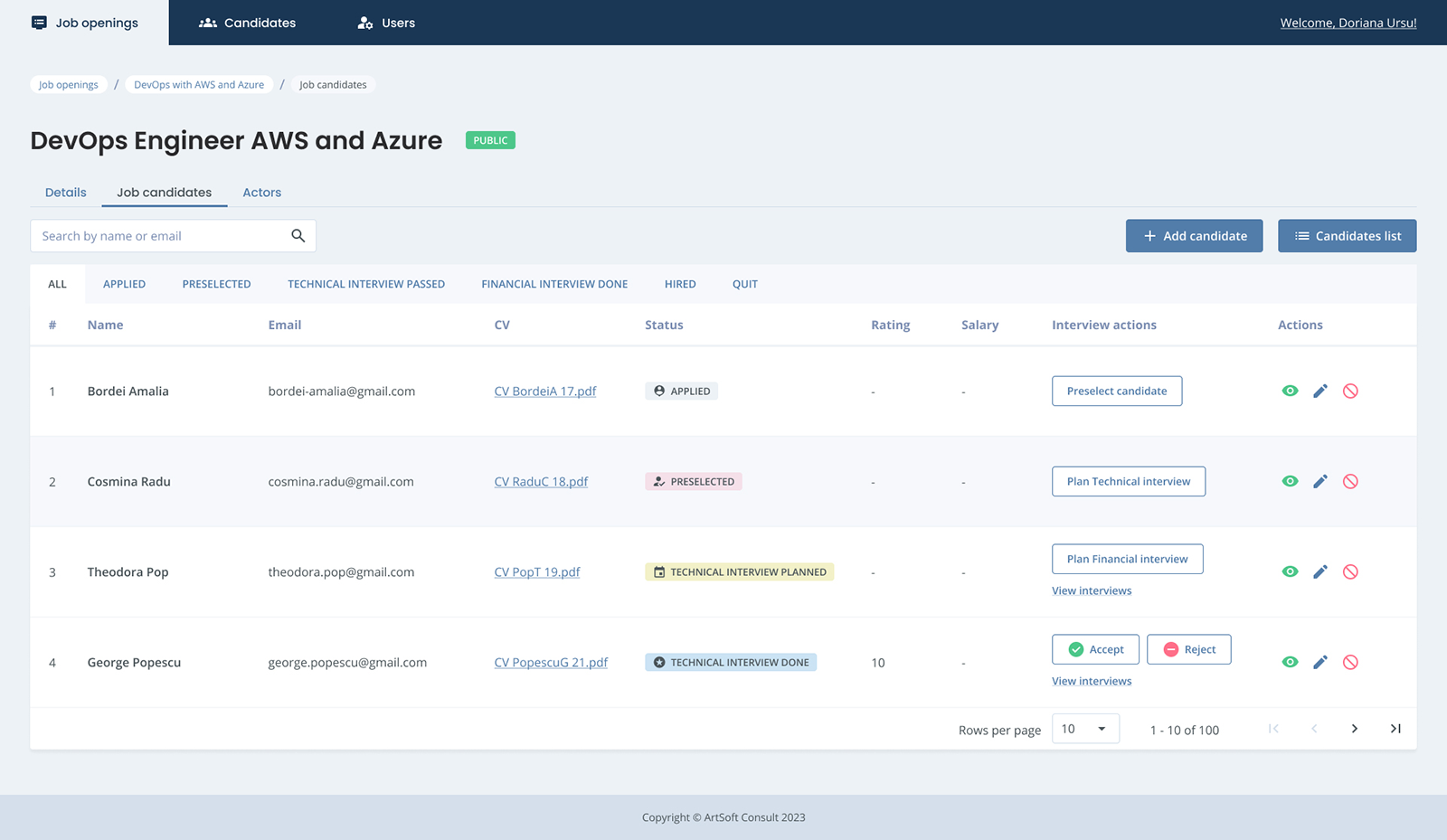Accept candidate George Popescu
The height and width of the screenshot is (840, 1447).
pyautogui.click(x=1095, y=649)
